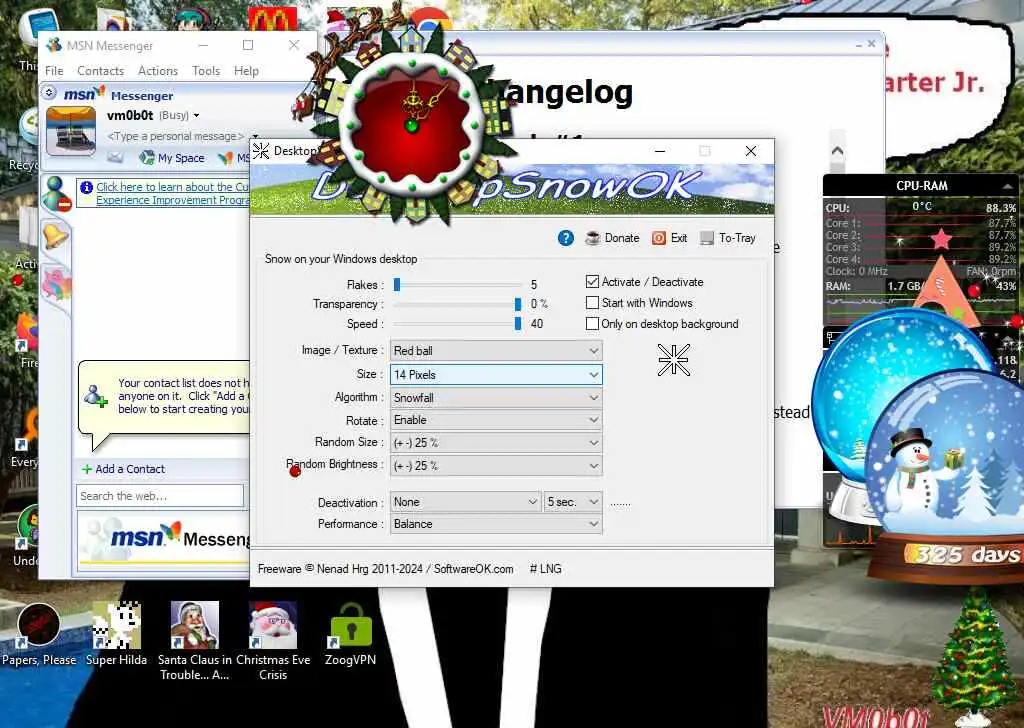
Task: Open the Tools menu in MSN Messenger
Action: [x=206, y=71]
